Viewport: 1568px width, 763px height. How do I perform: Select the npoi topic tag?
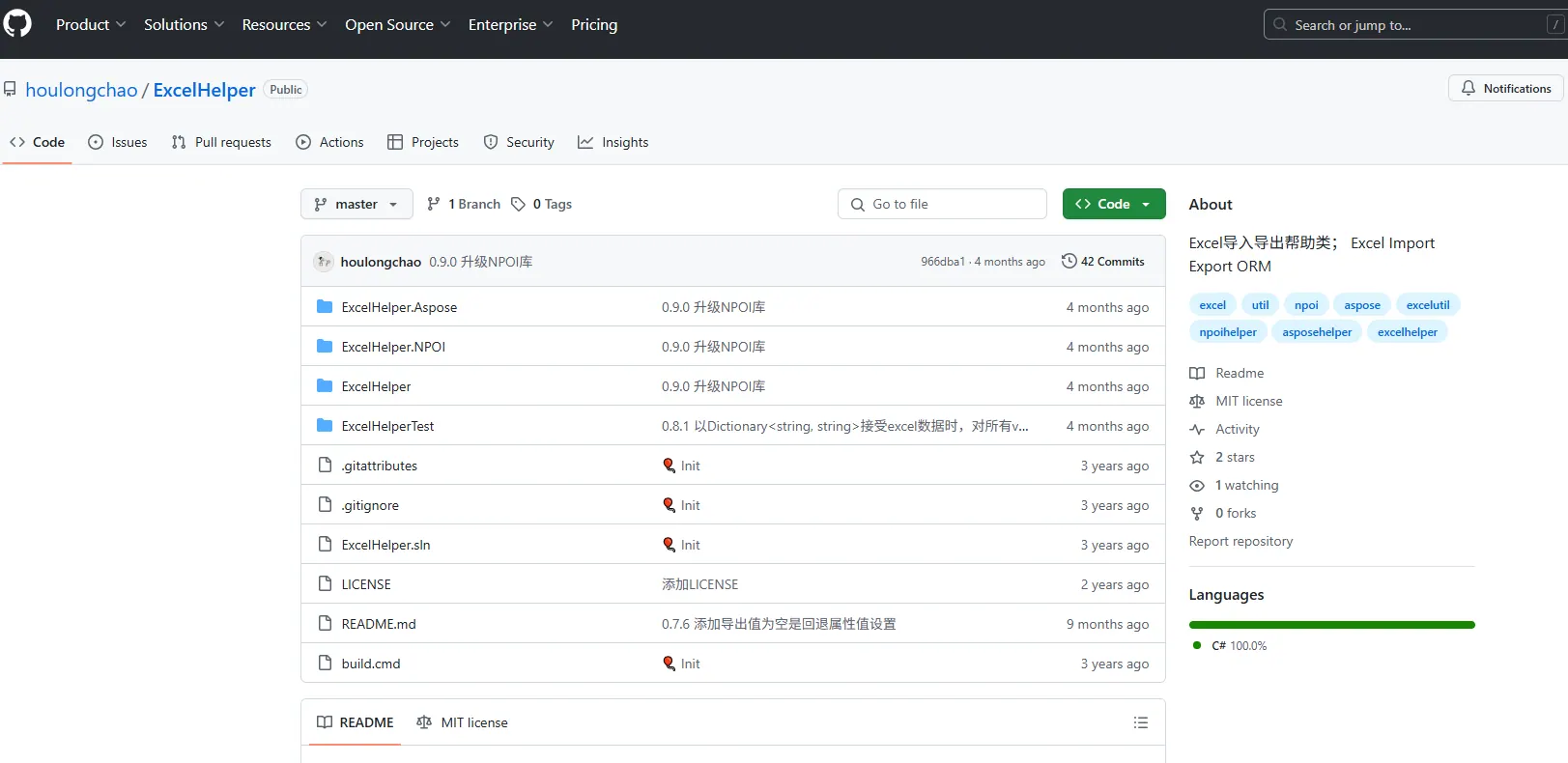click(1306, 305)
